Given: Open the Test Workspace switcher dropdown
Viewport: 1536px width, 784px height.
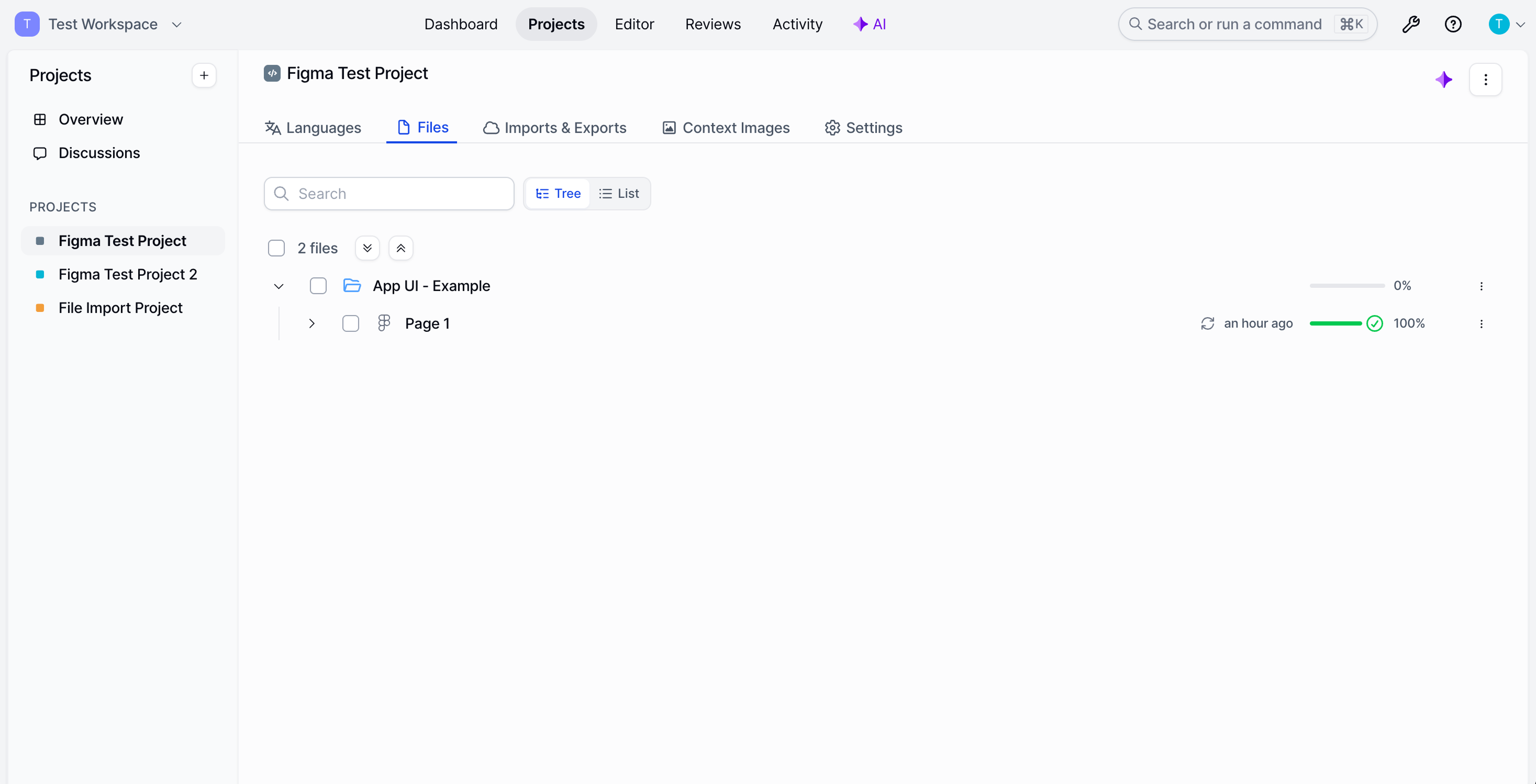Looking at the screenshot, I should [176, 25].
